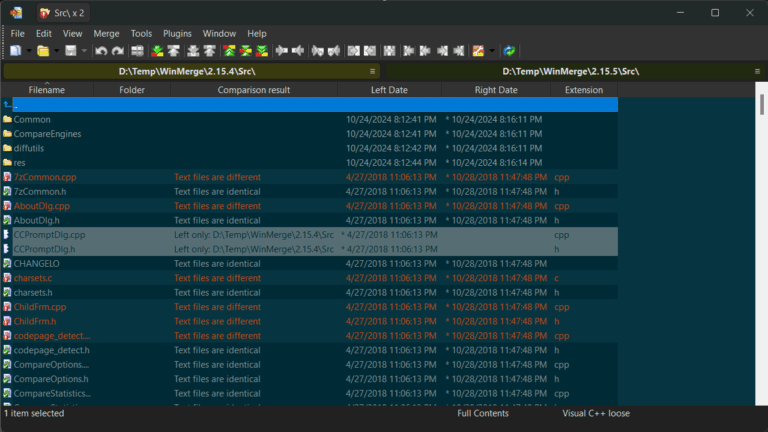Select the ChildFrm.cpp file row

[x=310, y=307]
